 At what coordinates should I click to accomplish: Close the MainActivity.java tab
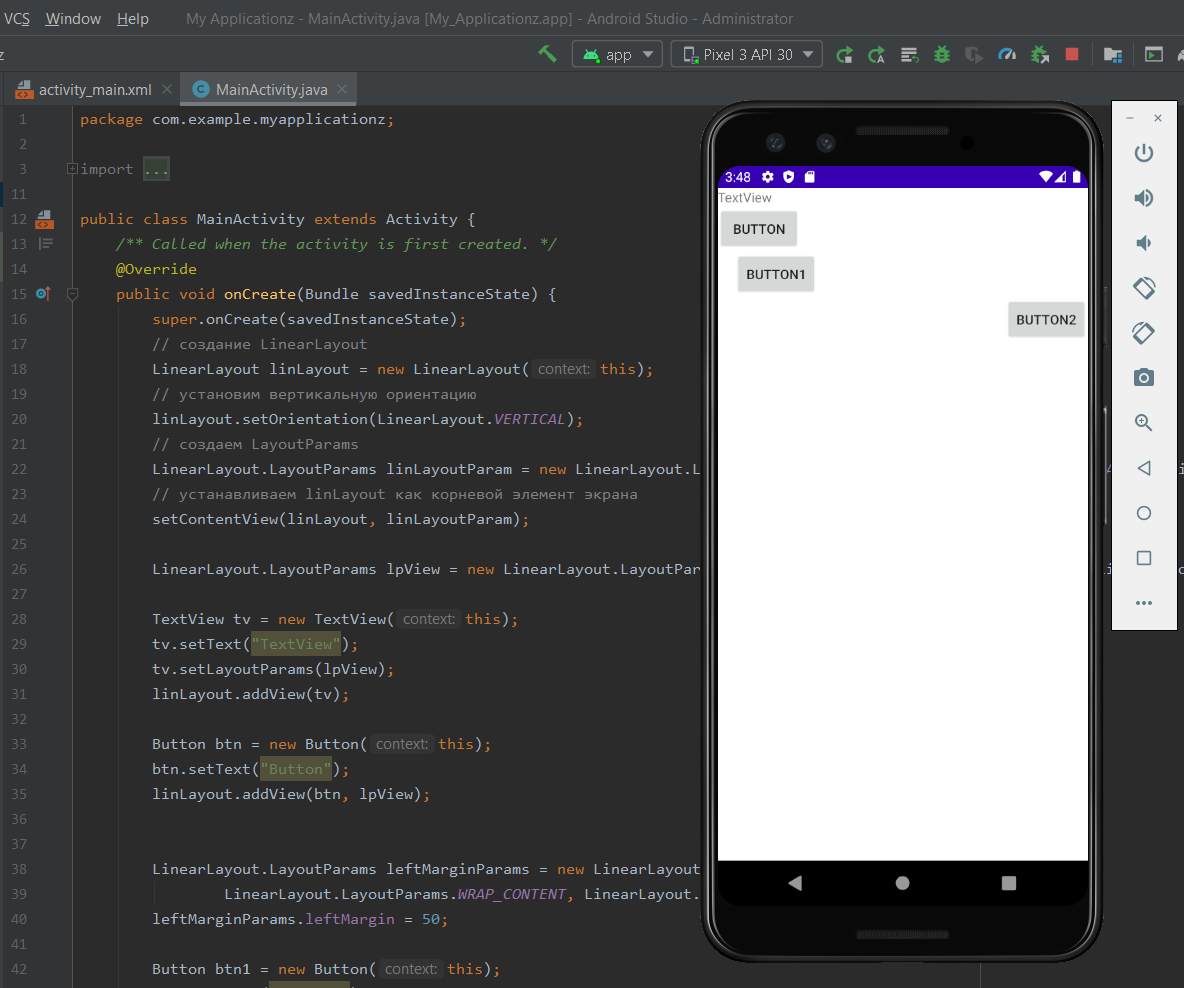click(x=343, y=90)
